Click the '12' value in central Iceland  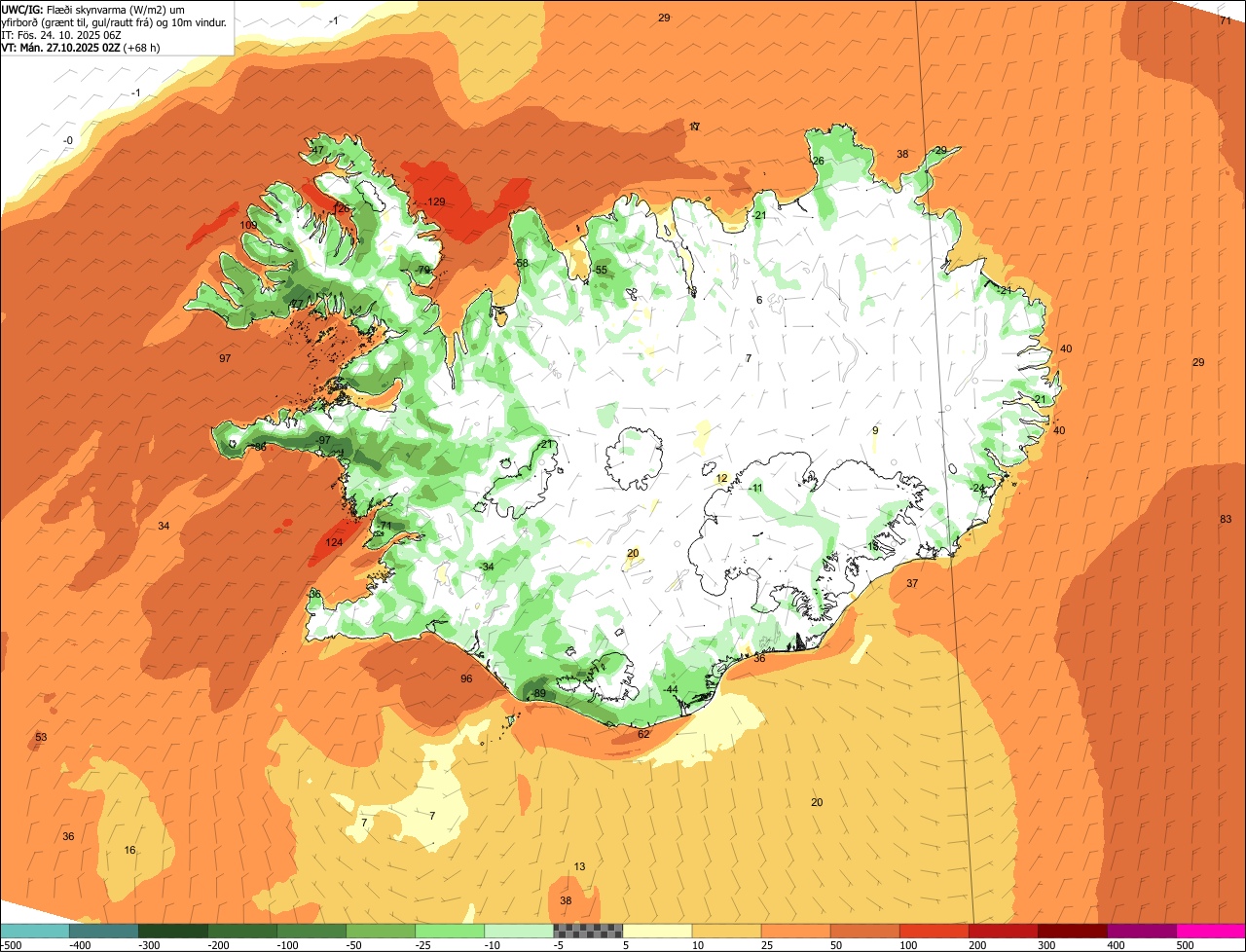(721, 478)
